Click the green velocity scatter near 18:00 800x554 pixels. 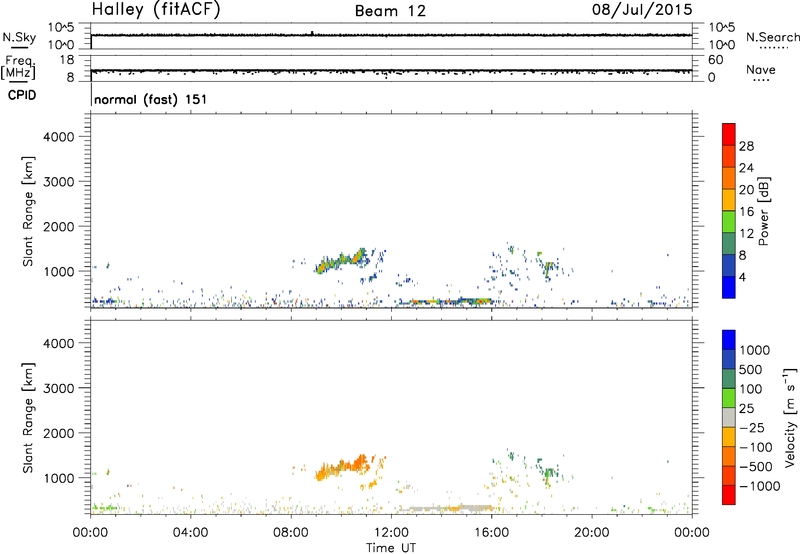click(548, 472)
